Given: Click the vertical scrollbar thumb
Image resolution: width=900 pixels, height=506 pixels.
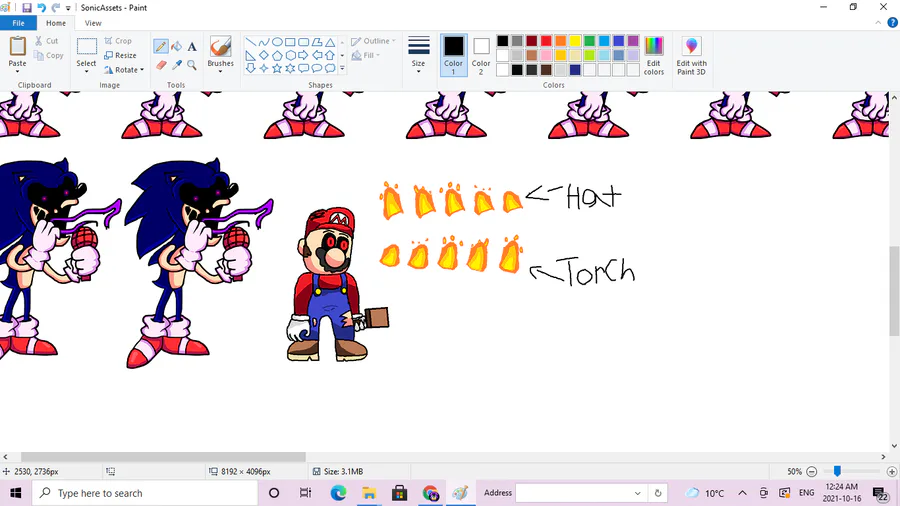Looking at the screenshot, I should (x=894, y=291).
